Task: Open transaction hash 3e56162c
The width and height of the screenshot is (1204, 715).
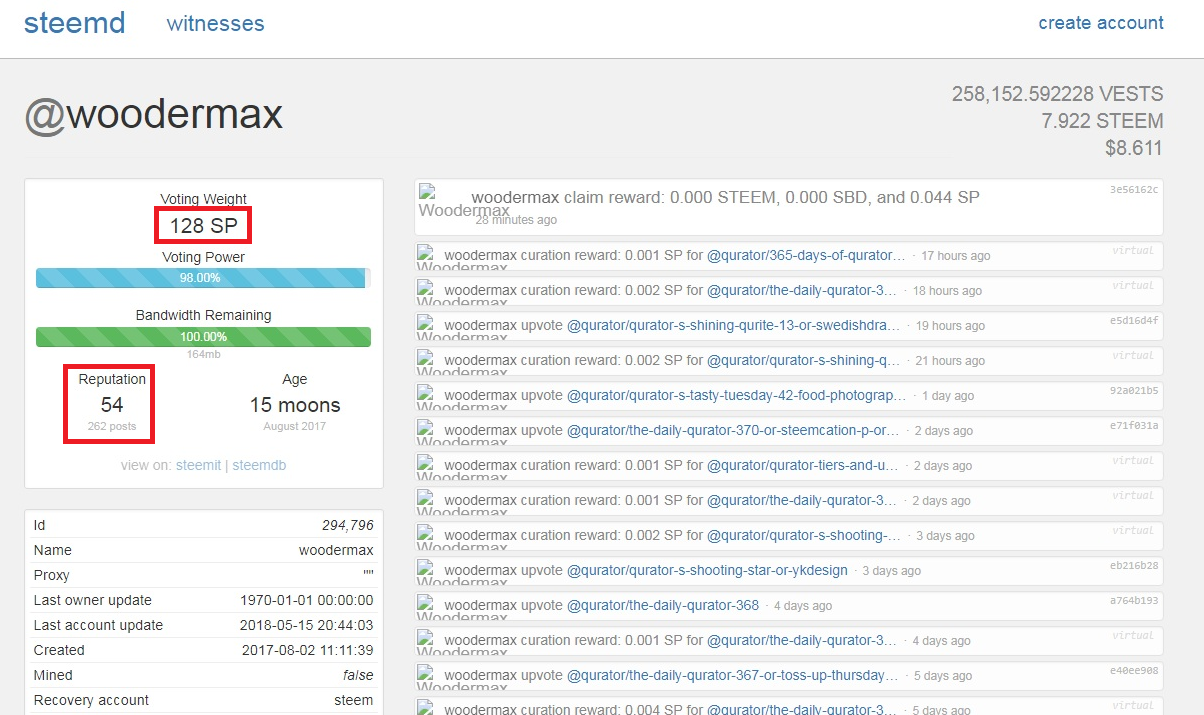Action: (1134, 189)
